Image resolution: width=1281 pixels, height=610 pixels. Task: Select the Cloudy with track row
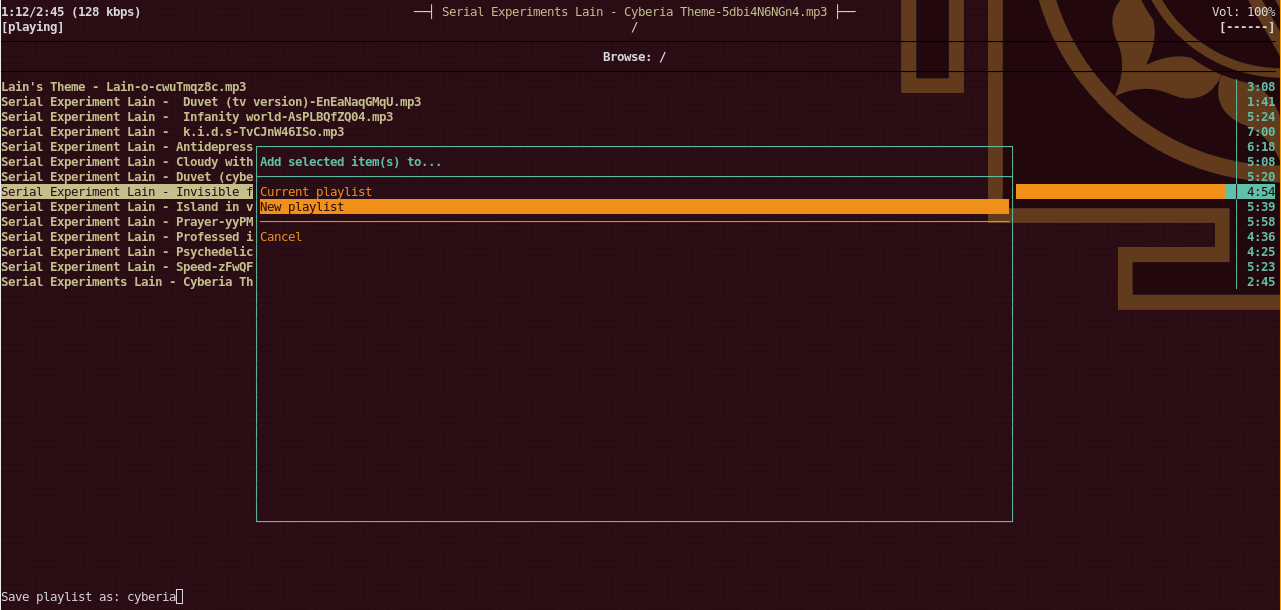click(x=128, y=162)
